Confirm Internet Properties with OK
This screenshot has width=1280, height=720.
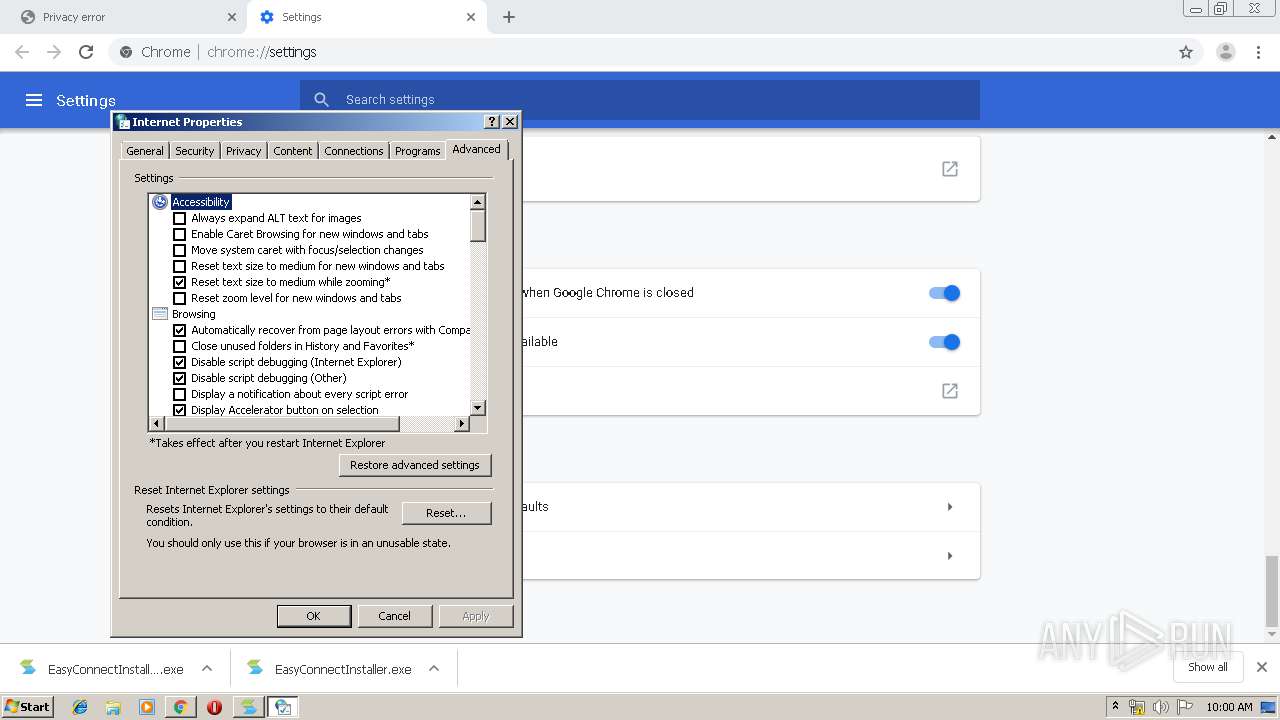313,616
